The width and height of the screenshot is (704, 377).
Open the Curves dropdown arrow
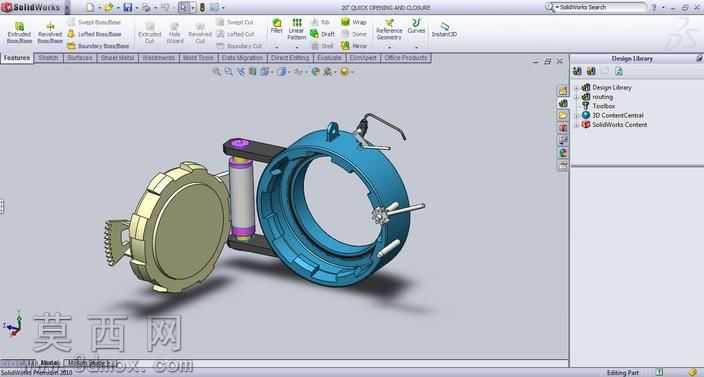click(416, 47)
